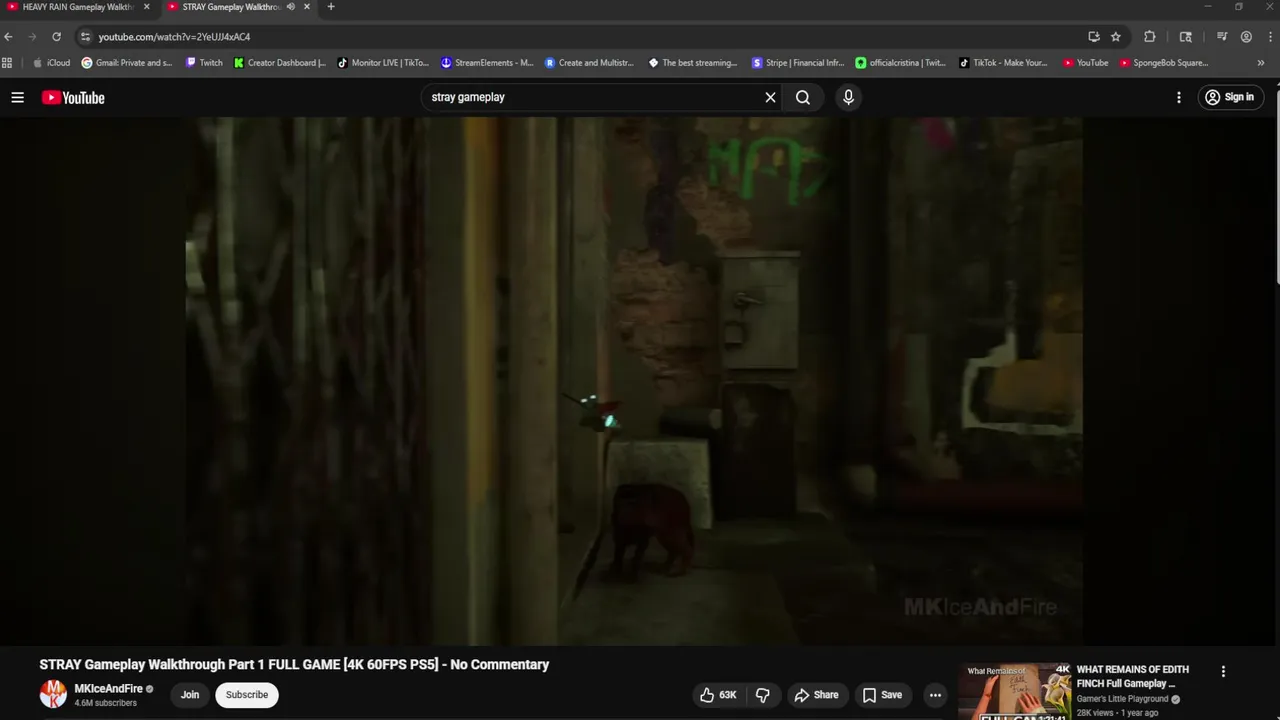Screen dimensions: 1280x720
Task: Open the Gmail bookmark
Action: [127, 63]
